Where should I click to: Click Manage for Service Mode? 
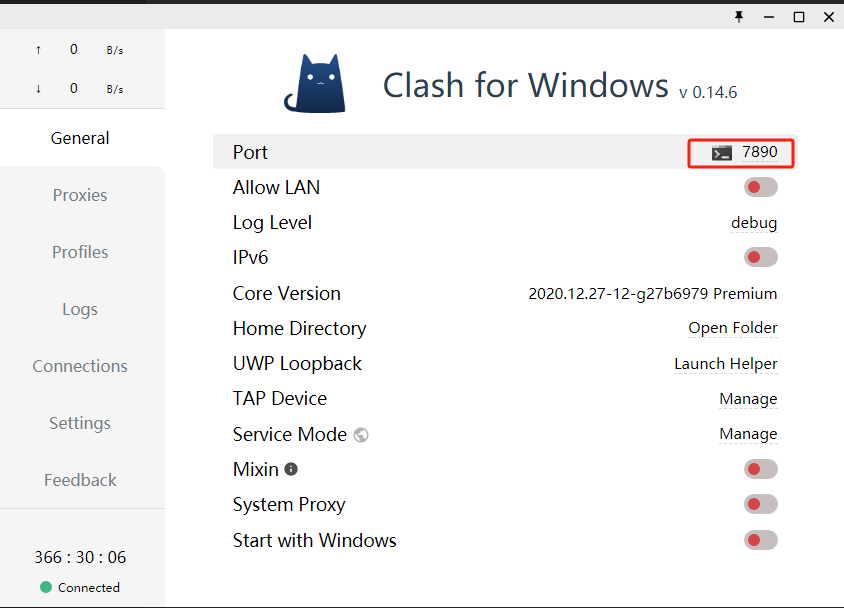coord(748,434)
